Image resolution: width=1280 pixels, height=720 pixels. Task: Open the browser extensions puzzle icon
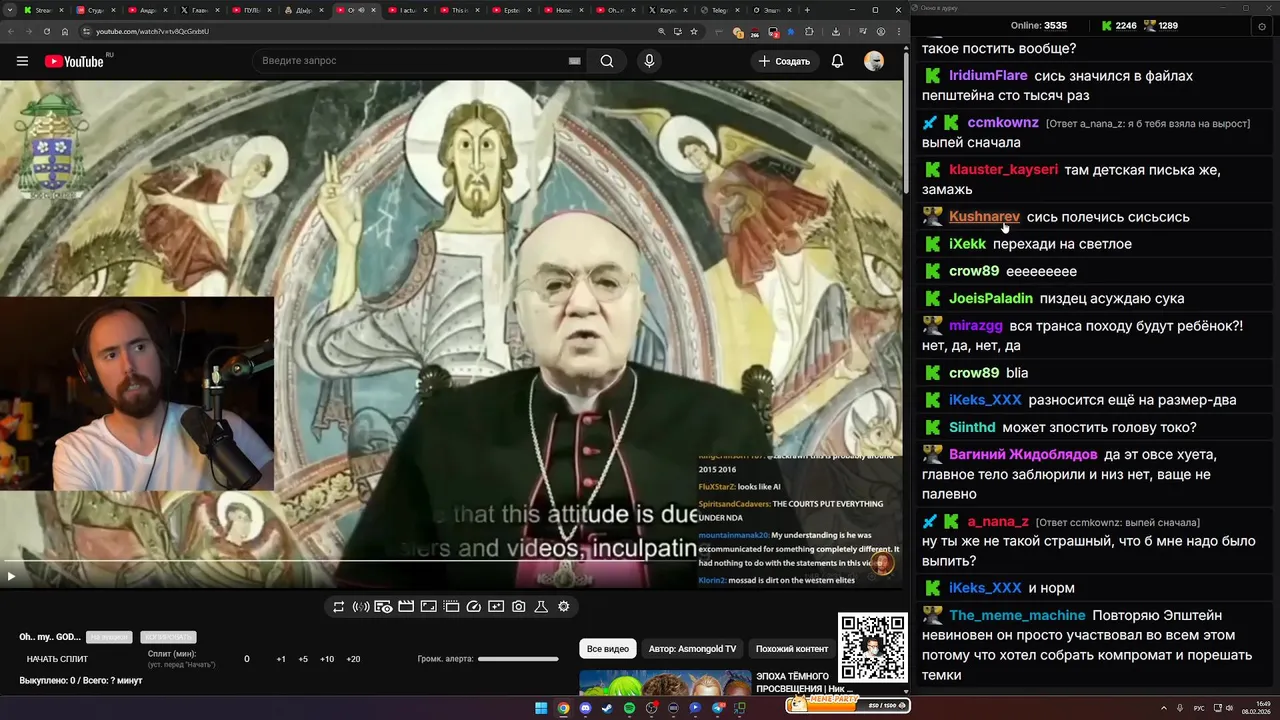pyautogui.click(x=809, y=31)
